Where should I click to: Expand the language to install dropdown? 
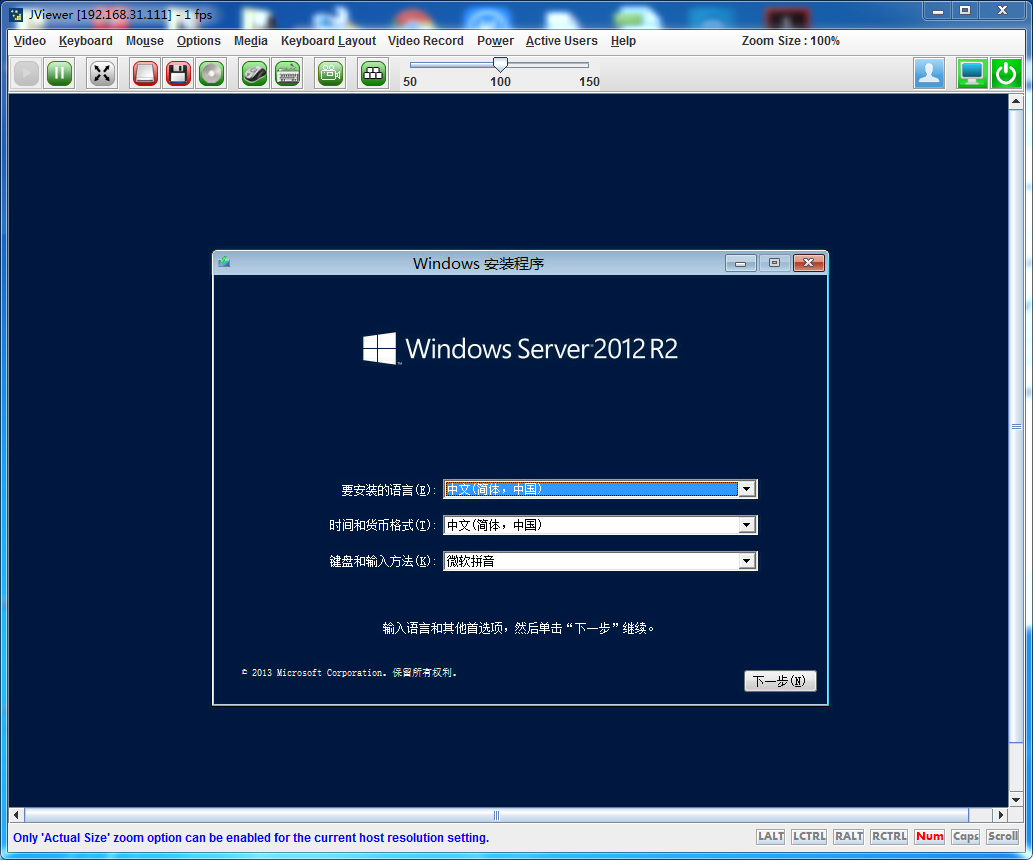click(x=746, y=490)
